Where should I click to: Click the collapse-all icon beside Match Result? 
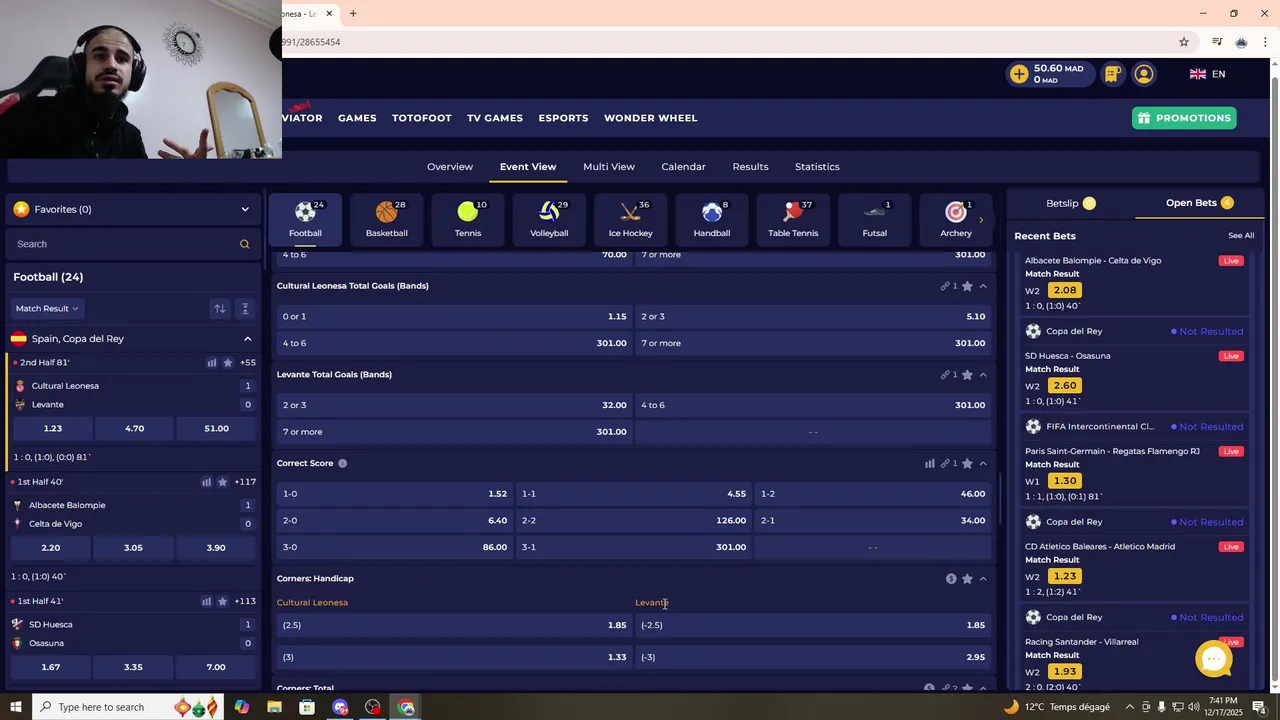point(245,308)
